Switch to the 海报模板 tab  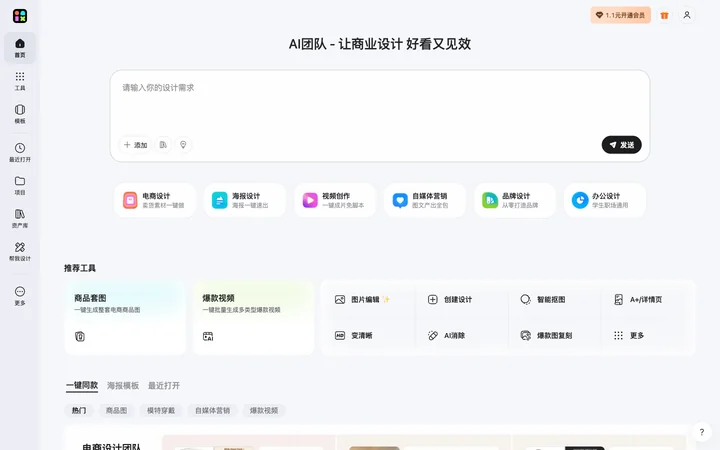click(x=123, y=386)
